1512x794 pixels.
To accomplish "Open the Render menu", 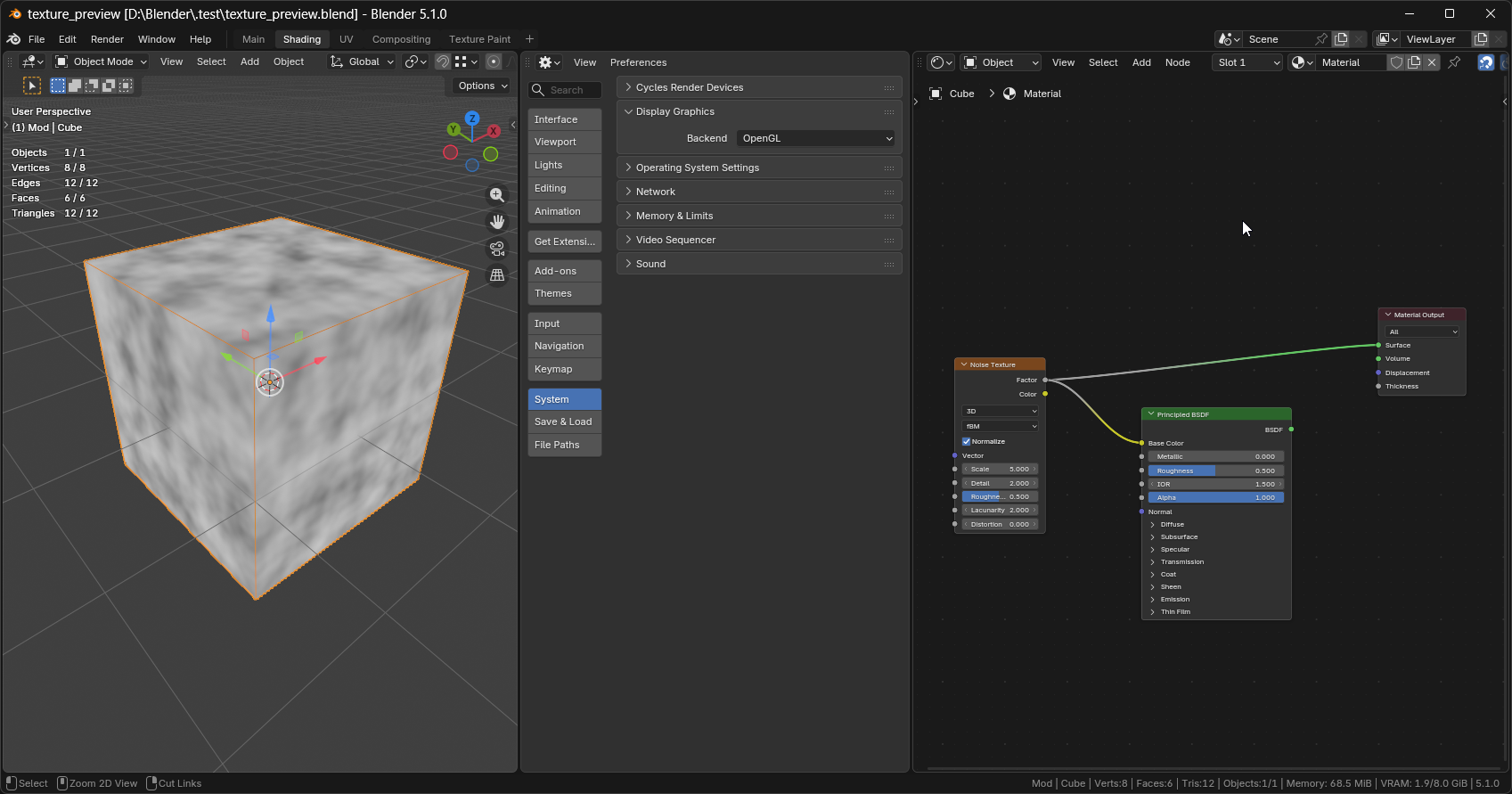I will [107, 39].
